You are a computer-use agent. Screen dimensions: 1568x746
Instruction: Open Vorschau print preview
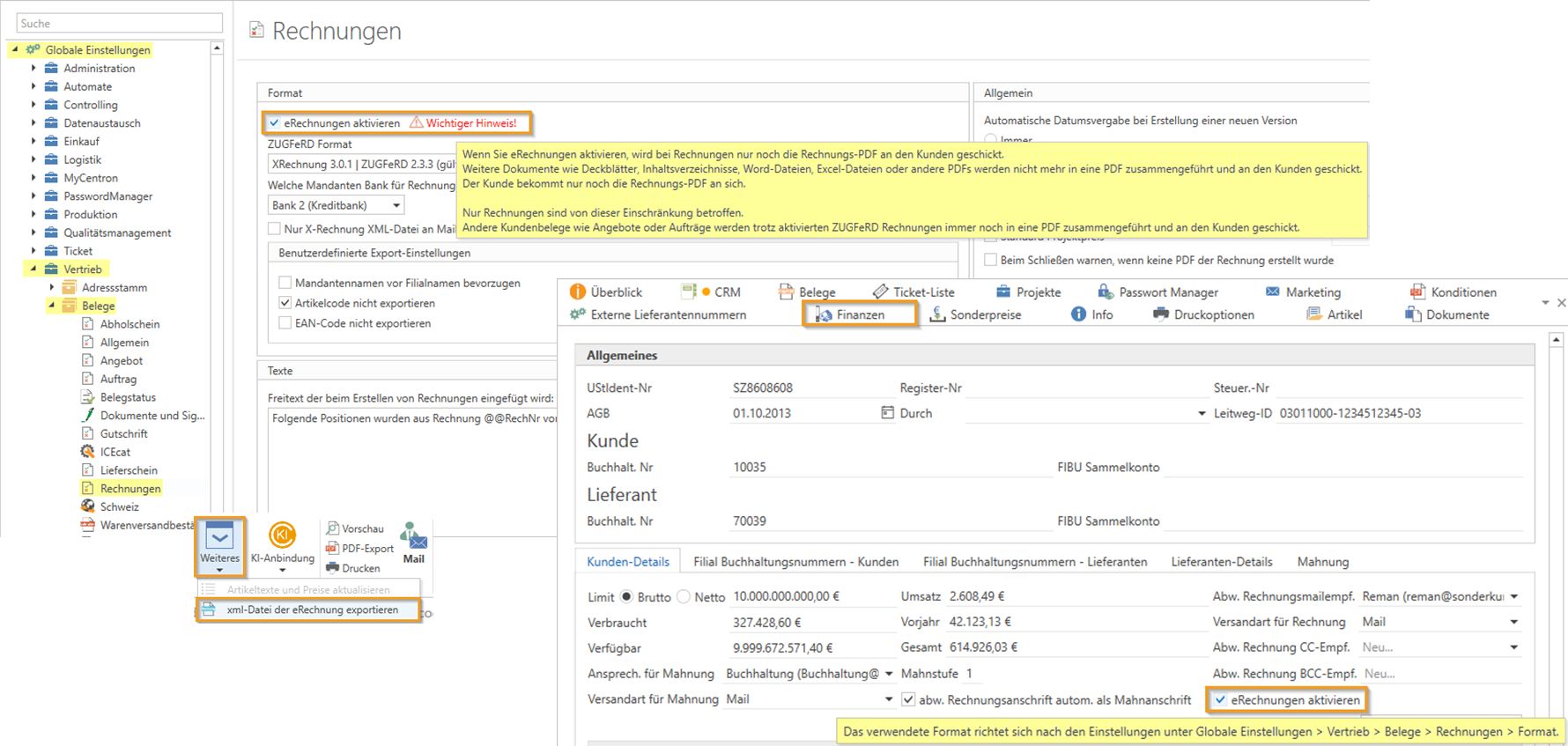pyautogui.click(x=332, y=528)
